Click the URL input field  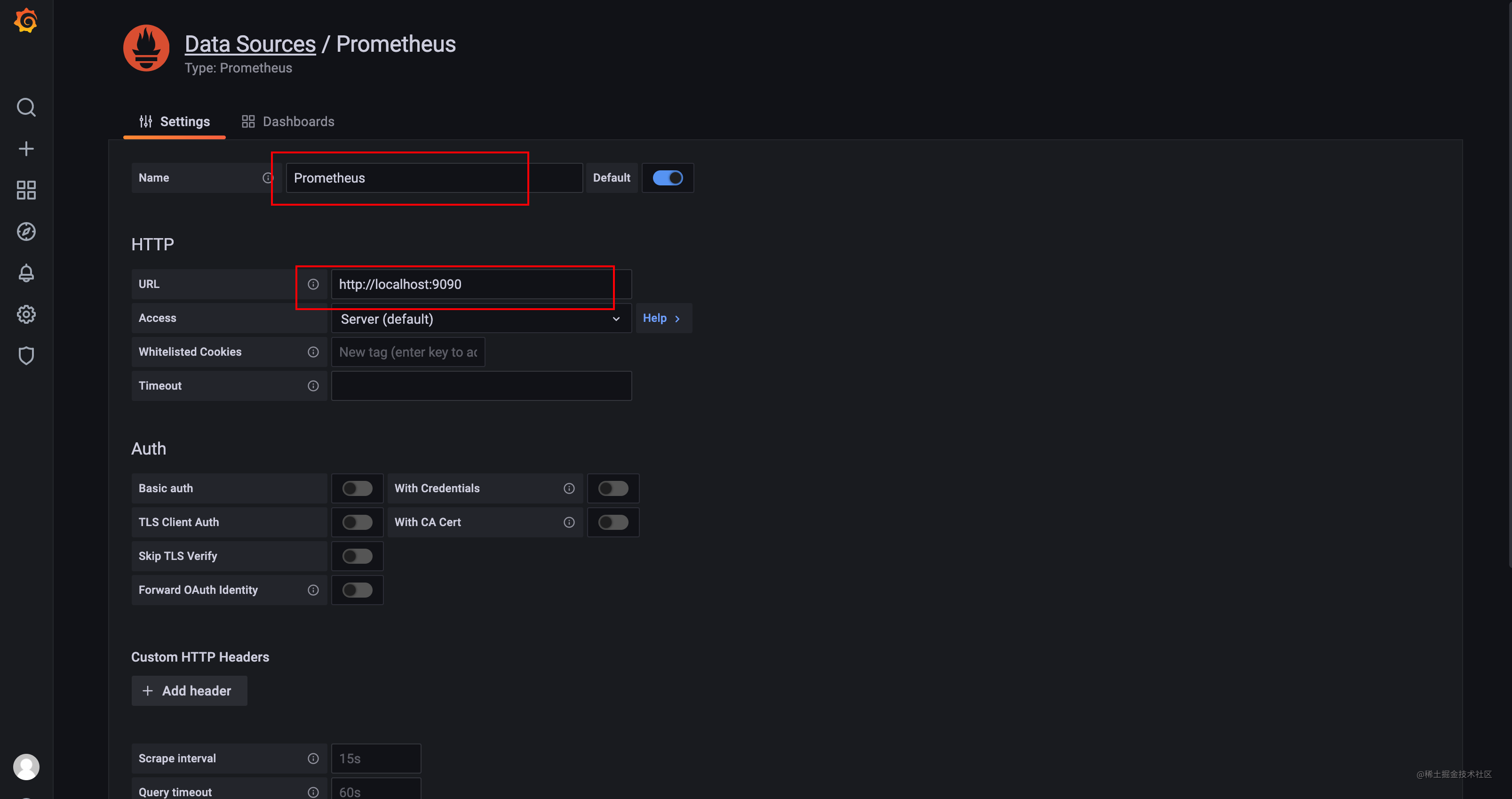click(481, 285)
